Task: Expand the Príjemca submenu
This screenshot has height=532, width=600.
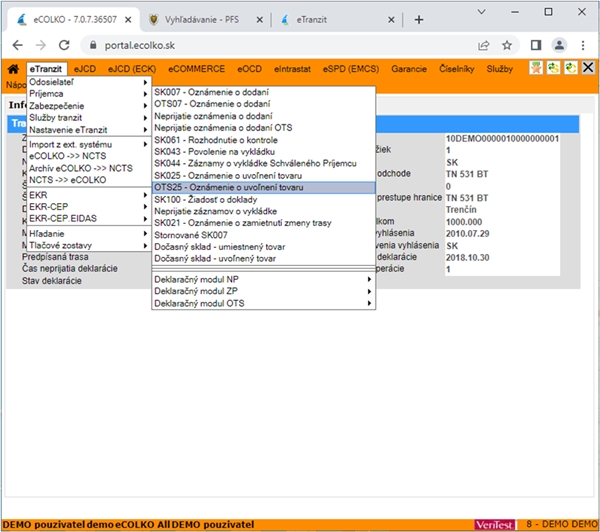Action: [89, 94]
